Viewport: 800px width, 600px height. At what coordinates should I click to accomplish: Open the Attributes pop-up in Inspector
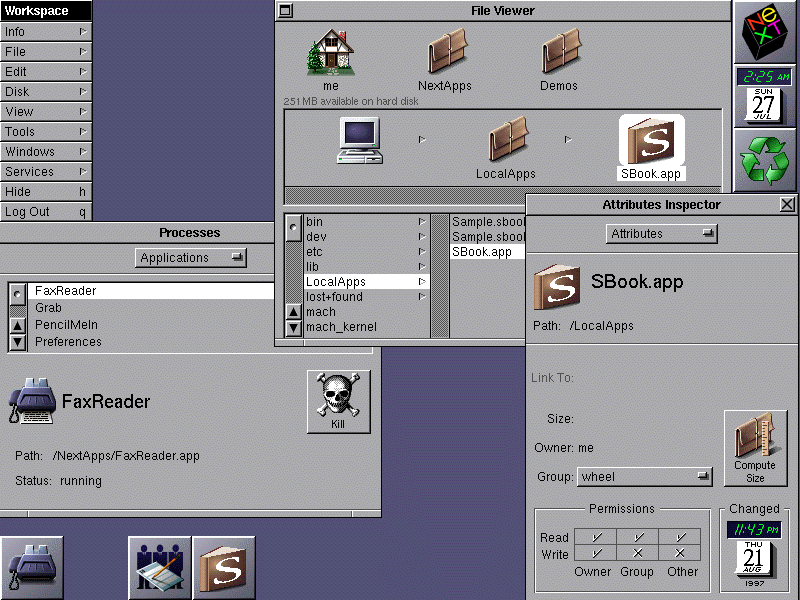(x=662, y=234)
